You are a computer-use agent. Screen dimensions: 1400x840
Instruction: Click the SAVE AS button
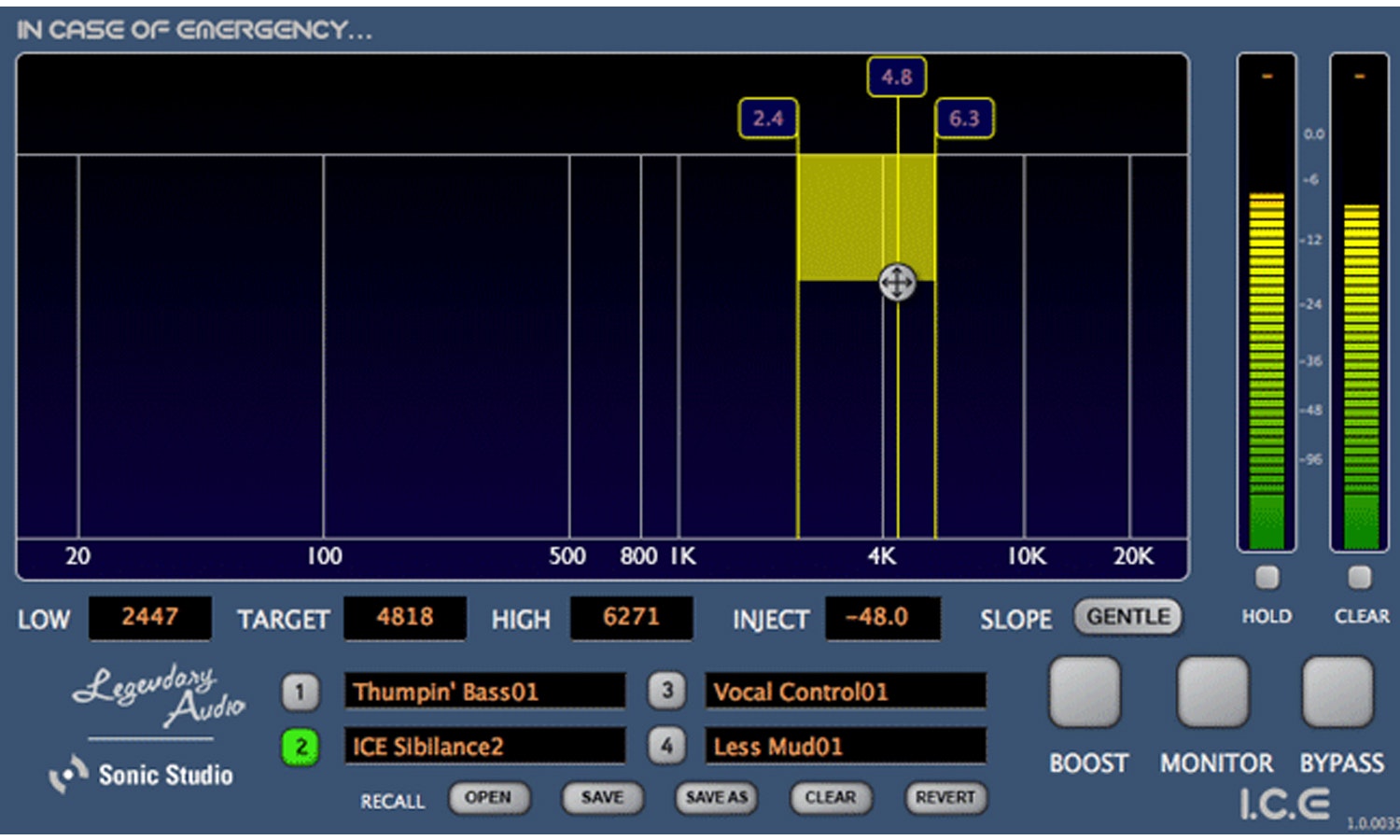(x=716, y=798)
